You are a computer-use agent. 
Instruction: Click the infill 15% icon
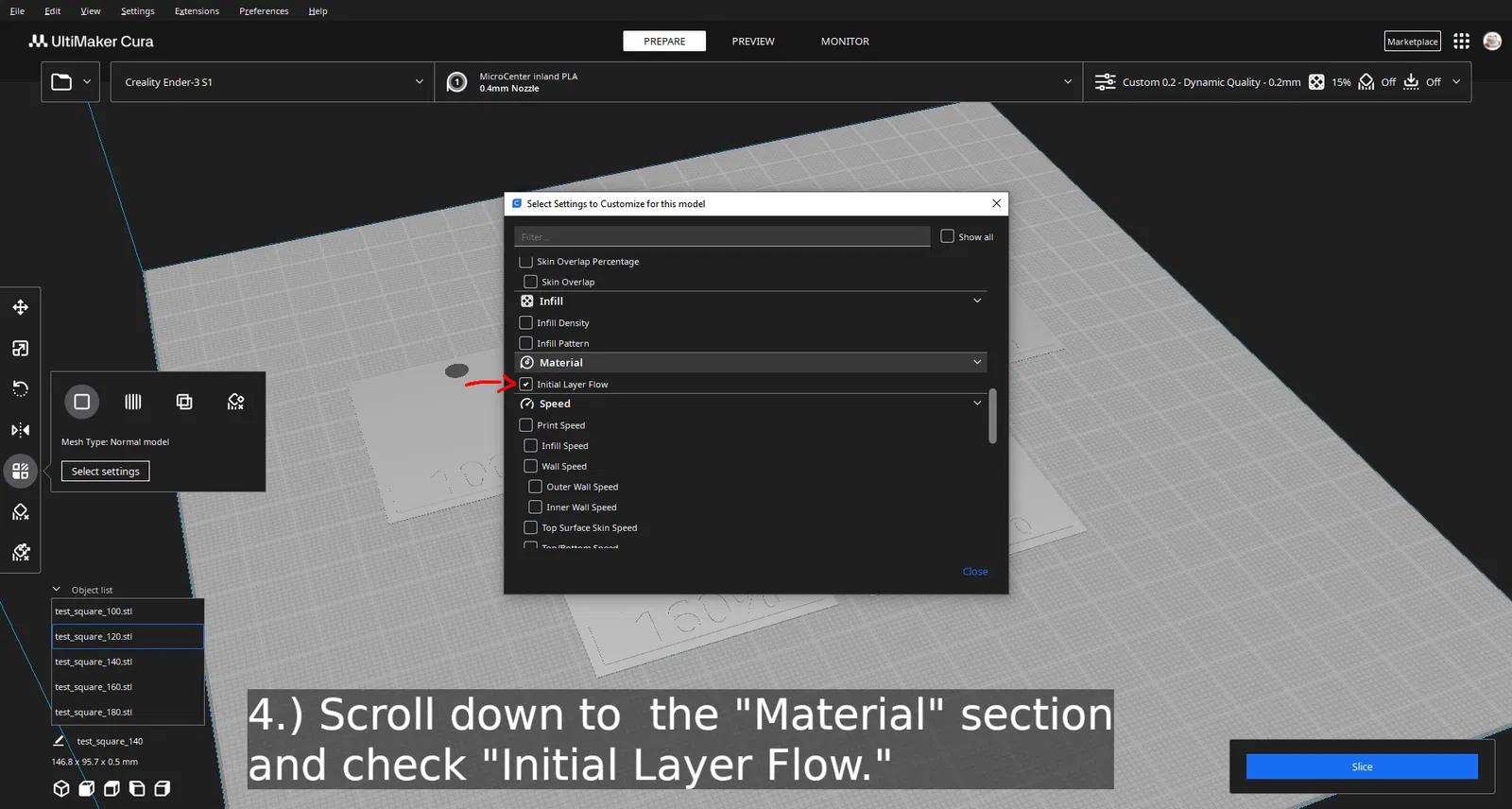[x=1316, y=82]
